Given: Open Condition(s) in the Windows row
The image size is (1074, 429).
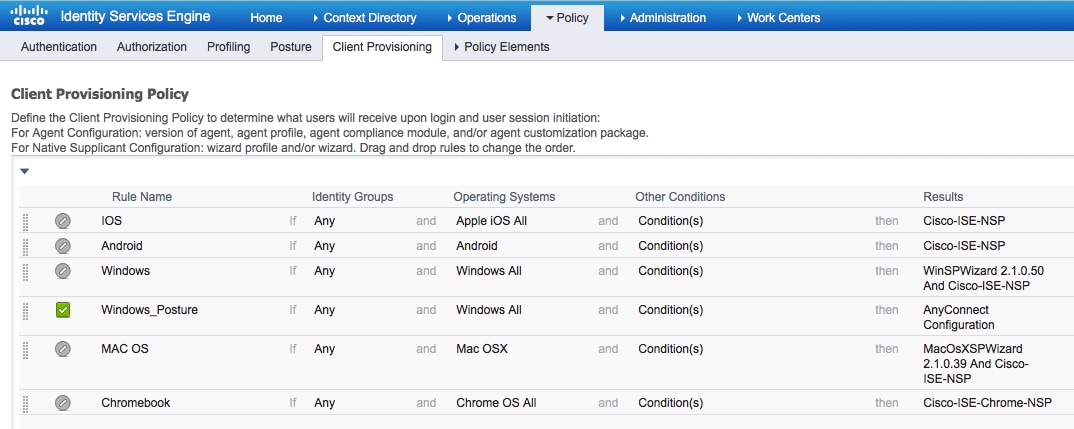Looking at the screenshot, I should pyautogui.click(x=671, y=271).
